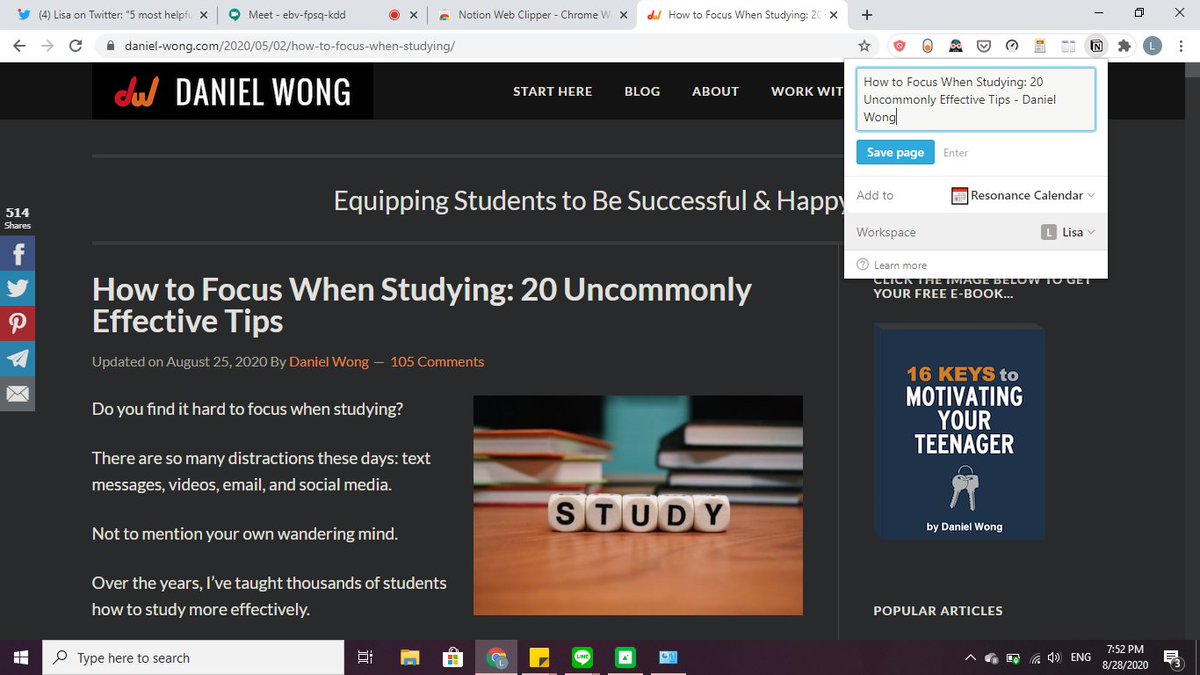Click the Learn more link in Notion clipper
The height and width of the screenshot is (675, 1200).
click(x=900, y=265)
